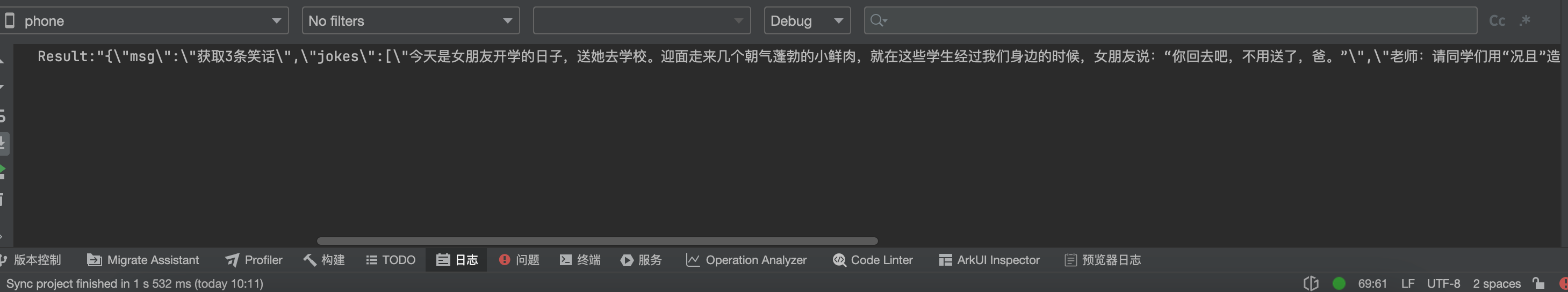Click the LF line separator button
The image size is (1568, 292).
point(1407,283)
